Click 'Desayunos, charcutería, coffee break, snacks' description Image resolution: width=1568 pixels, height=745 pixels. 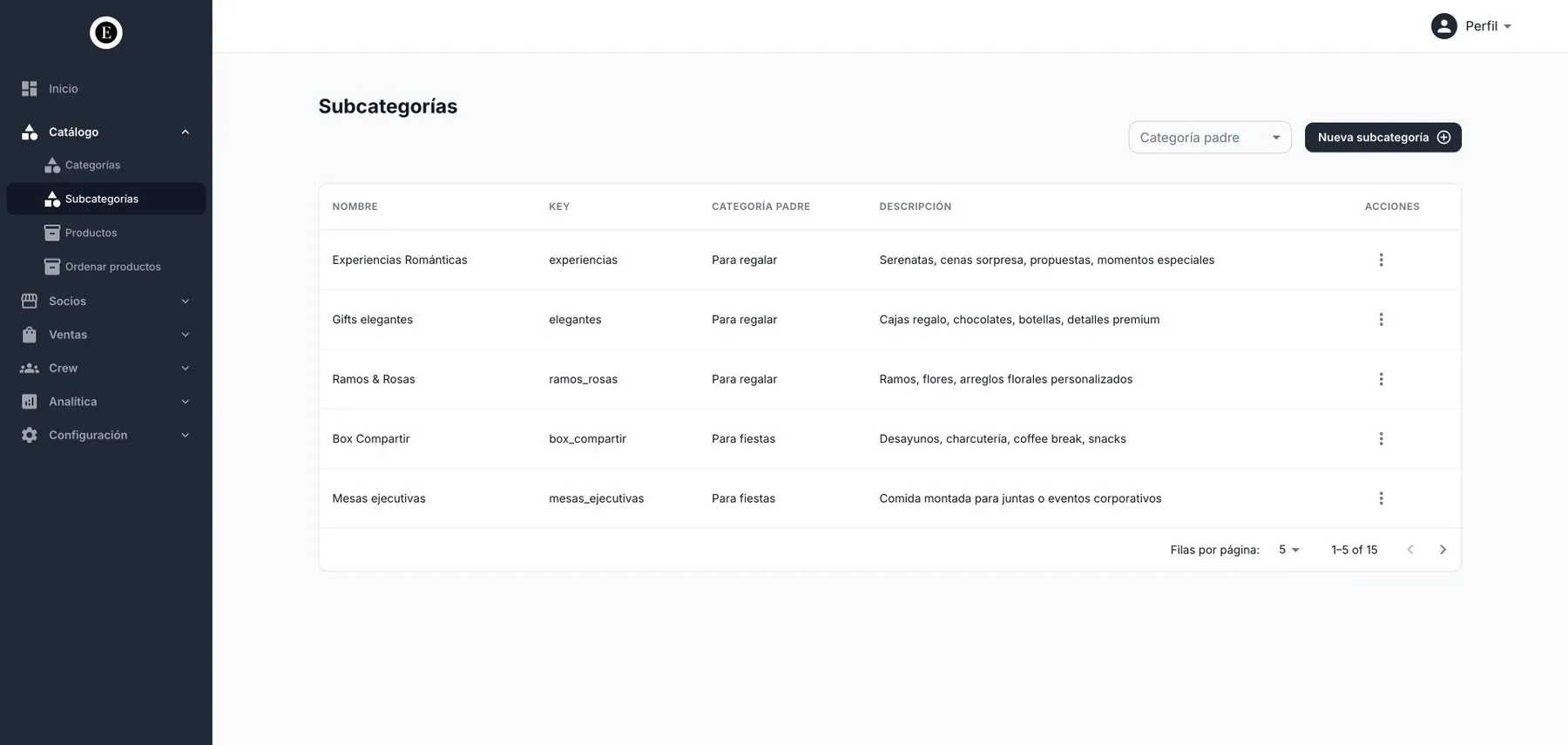click(x=1003, y=439)
